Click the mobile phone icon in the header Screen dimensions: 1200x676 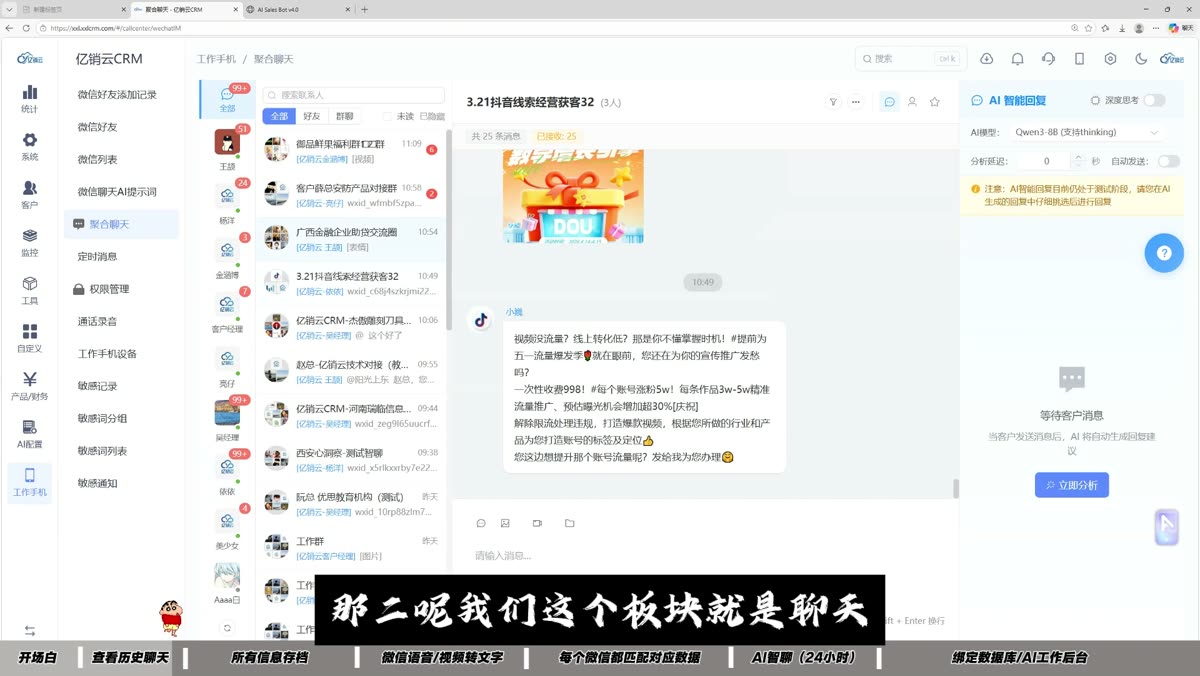coord(1079,59)
